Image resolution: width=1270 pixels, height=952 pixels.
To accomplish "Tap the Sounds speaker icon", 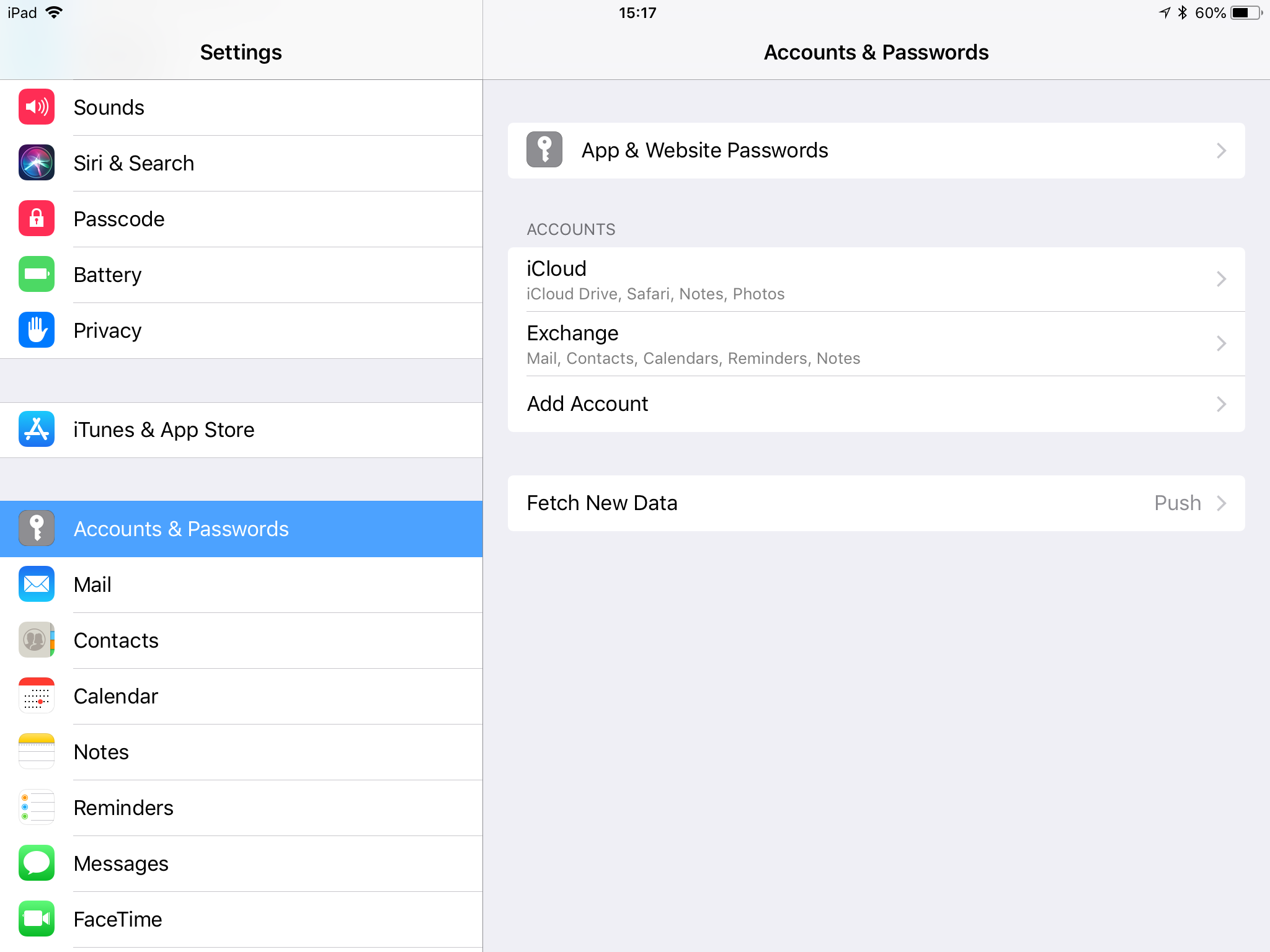I will (x=37, y=107).
